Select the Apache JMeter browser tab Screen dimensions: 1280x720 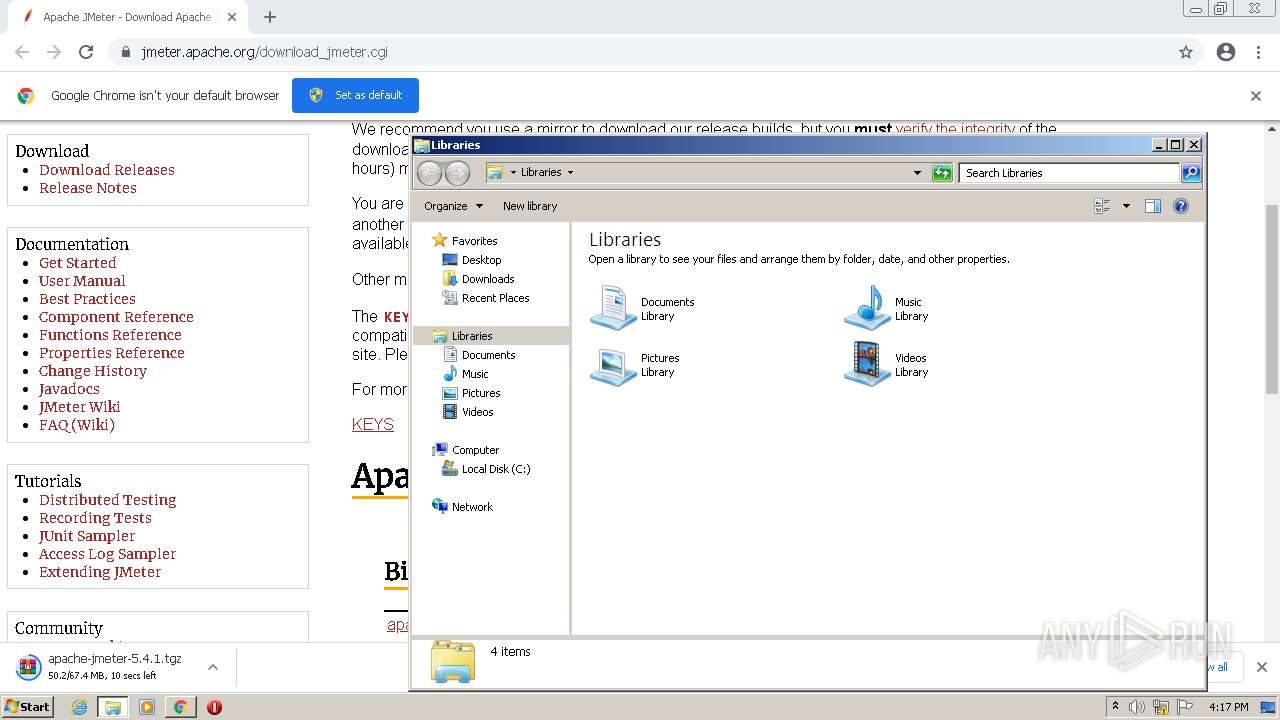pos(128,17)
